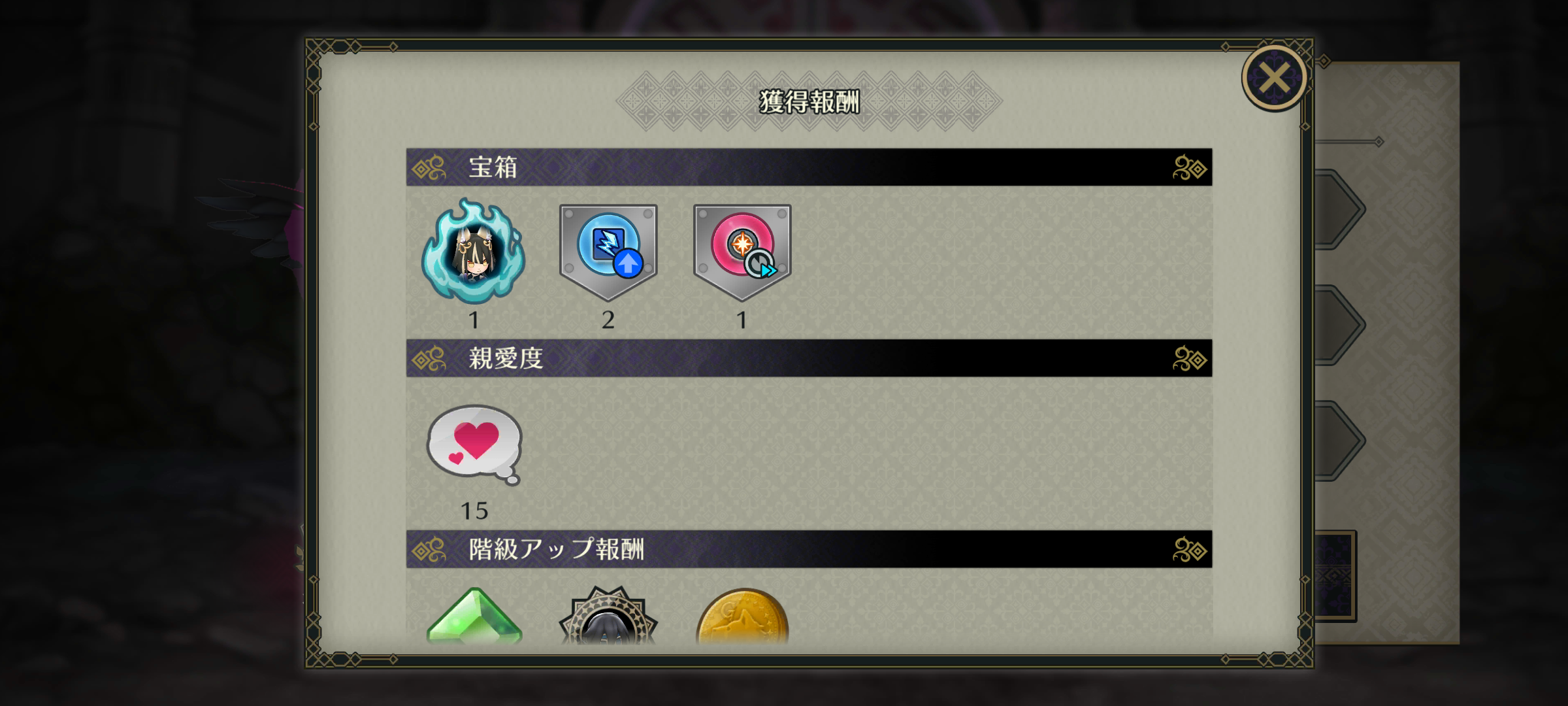Select the pink cooldown skill badge
The image size is (1568, 706).
[x=742, y=253]
